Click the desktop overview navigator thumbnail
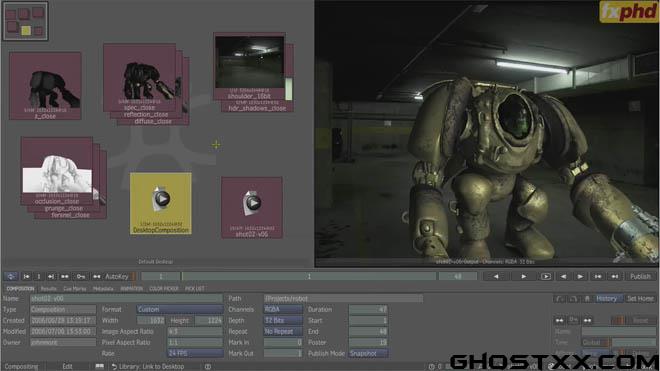The height and width of the screenshot is (371, 660). click(25, 21)
